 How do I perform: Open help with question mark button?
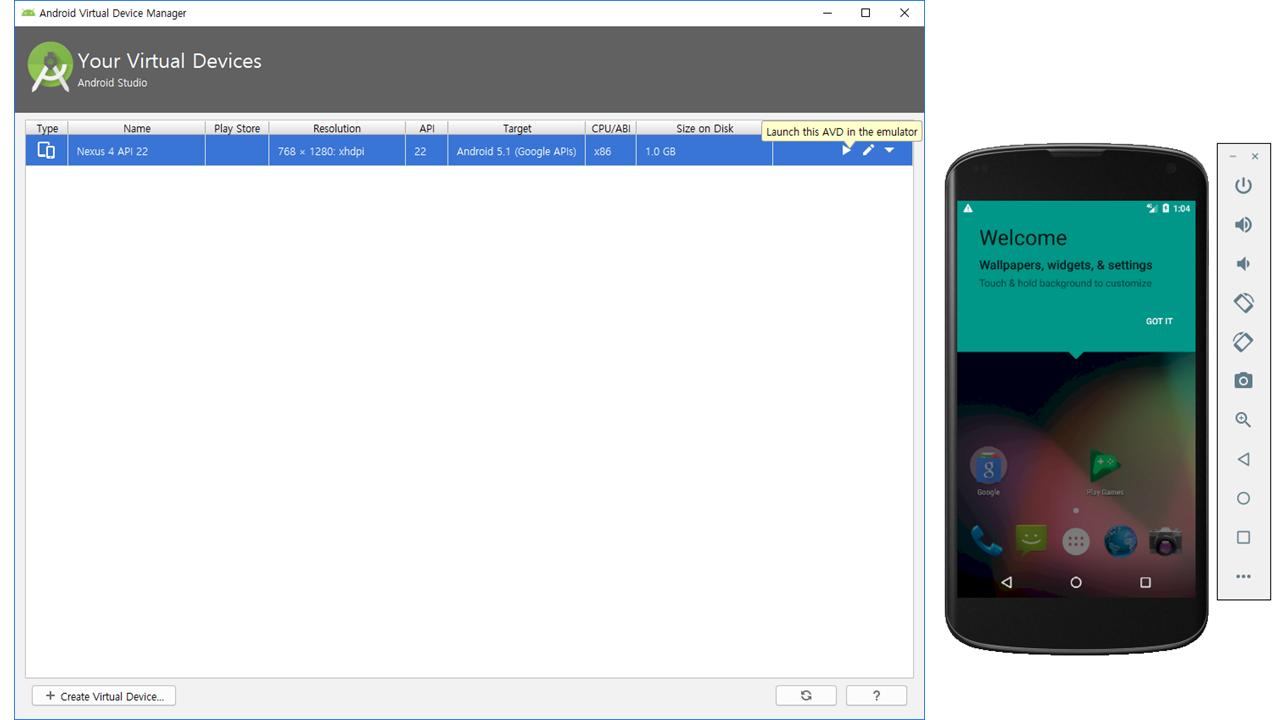pyautogui.click(x=876, y=696)
